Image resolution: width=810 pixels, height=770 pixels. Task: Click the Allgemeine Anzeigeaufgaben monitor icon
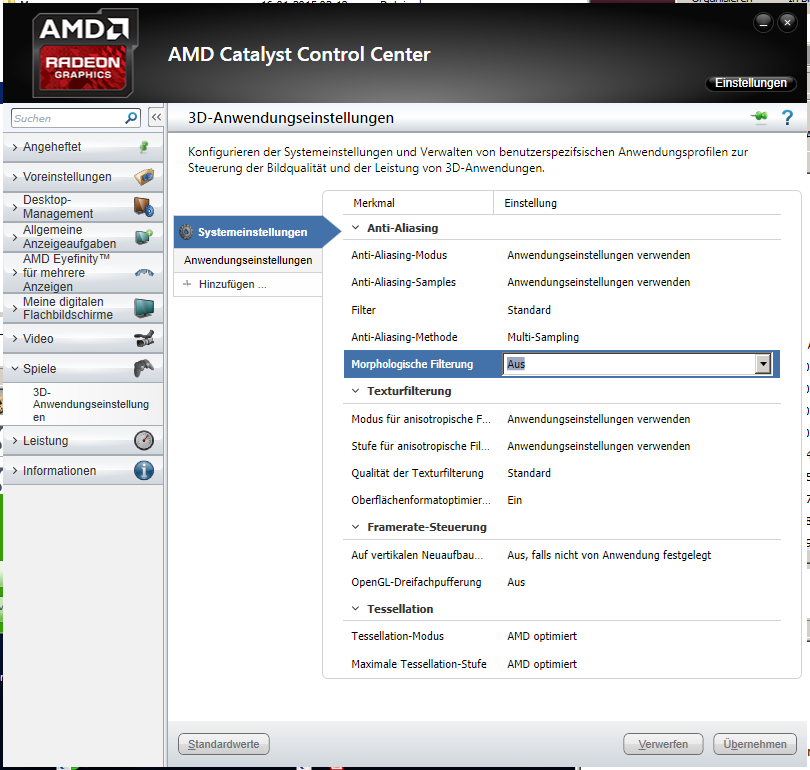point(144,237)
